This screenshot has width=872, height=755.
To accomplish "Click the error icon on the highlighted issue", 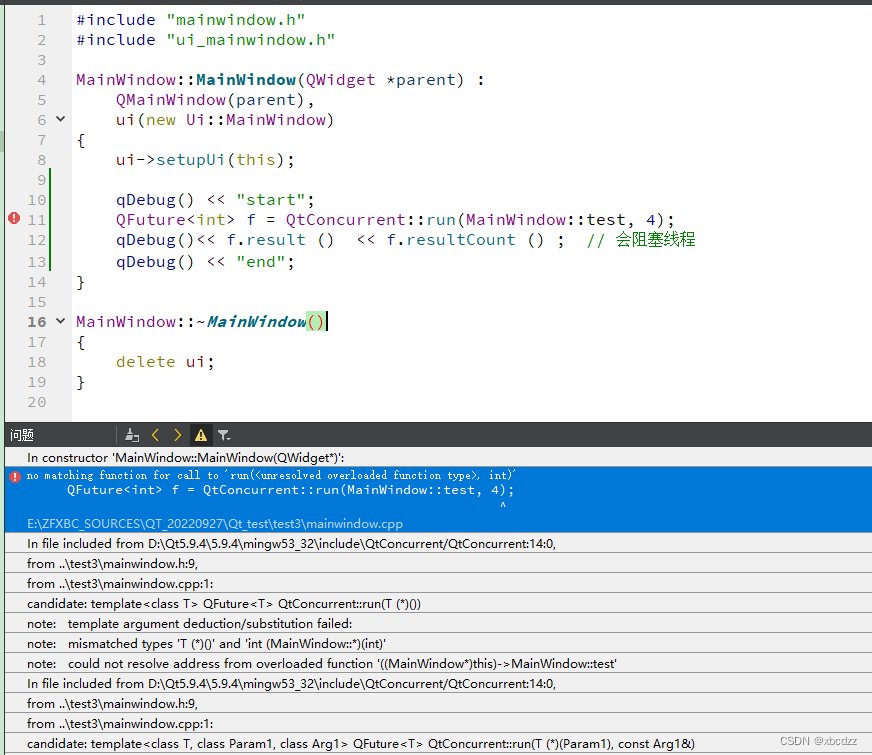I will pos(13,477).
